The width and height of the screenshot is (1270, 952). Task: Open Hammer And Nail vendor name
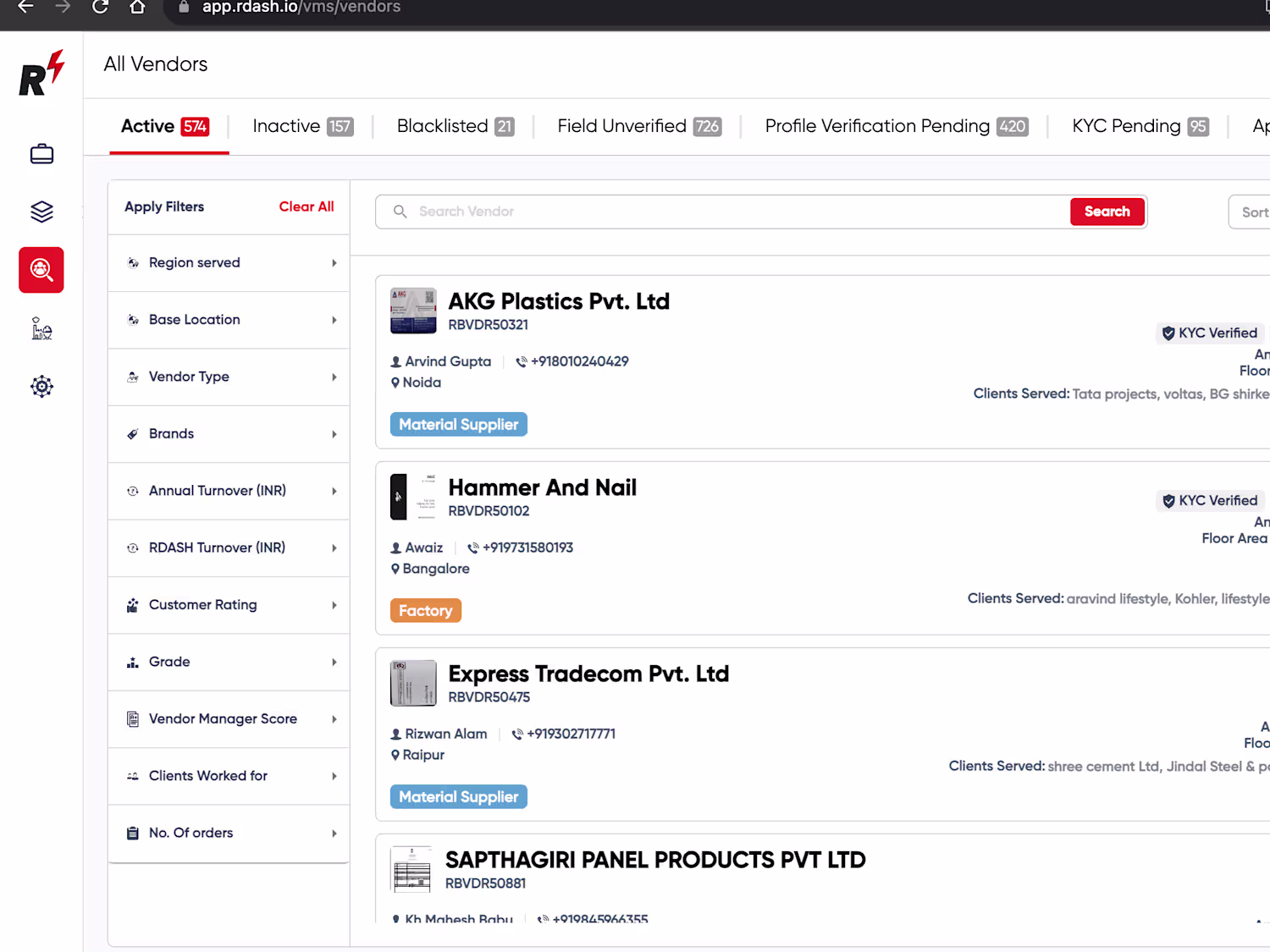543,487
